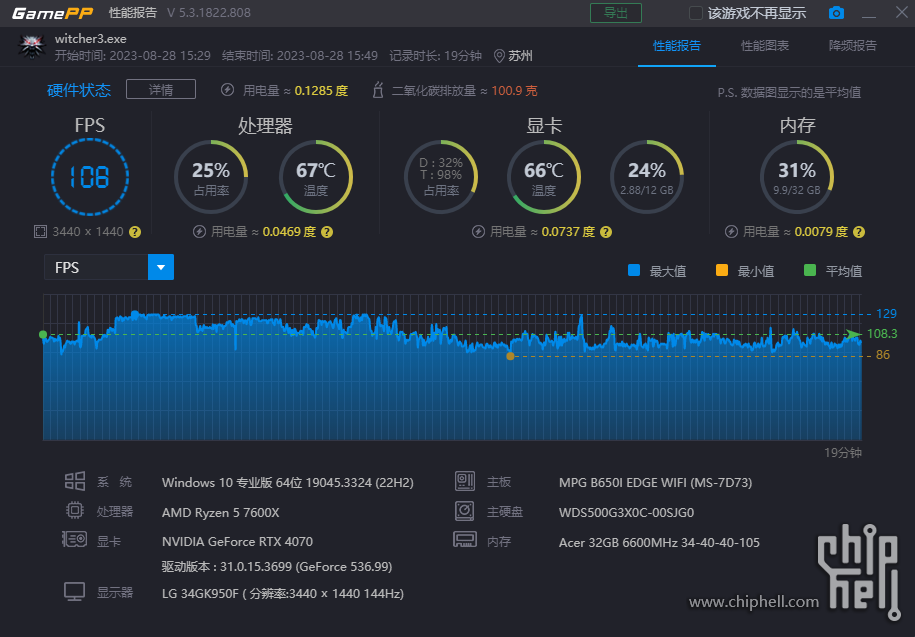Click the graphics card power lightning icon
This screenshot has height=637, width=915.
pyautogui.click(x=479, y=232)
